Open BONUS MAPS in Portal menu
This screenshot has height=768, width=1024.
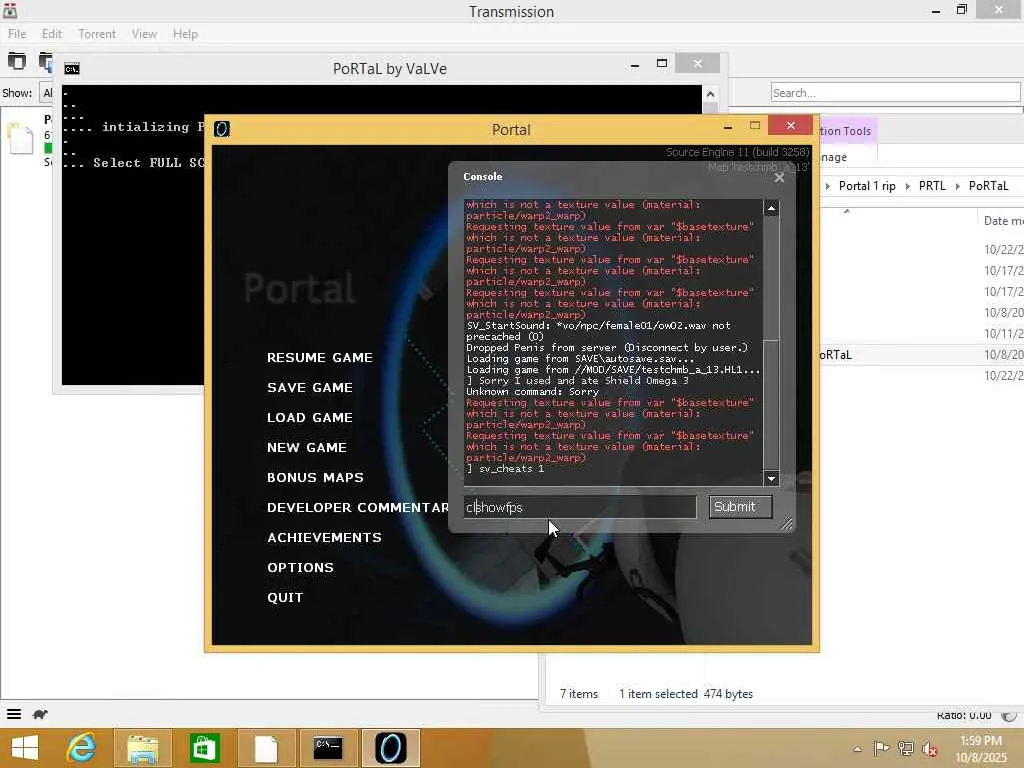[315, 478]
